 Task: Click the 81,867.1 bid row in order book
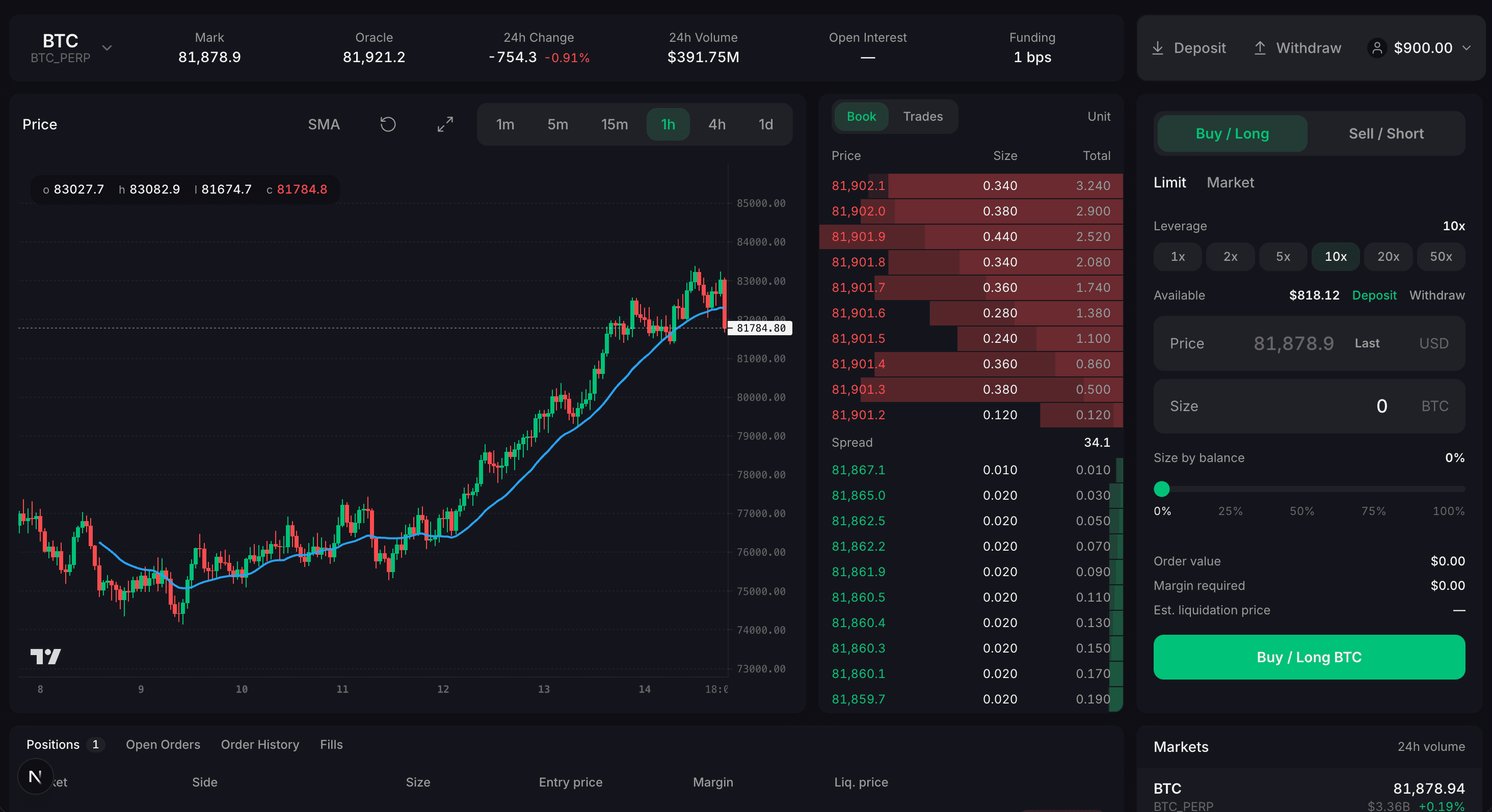(971, 470)
